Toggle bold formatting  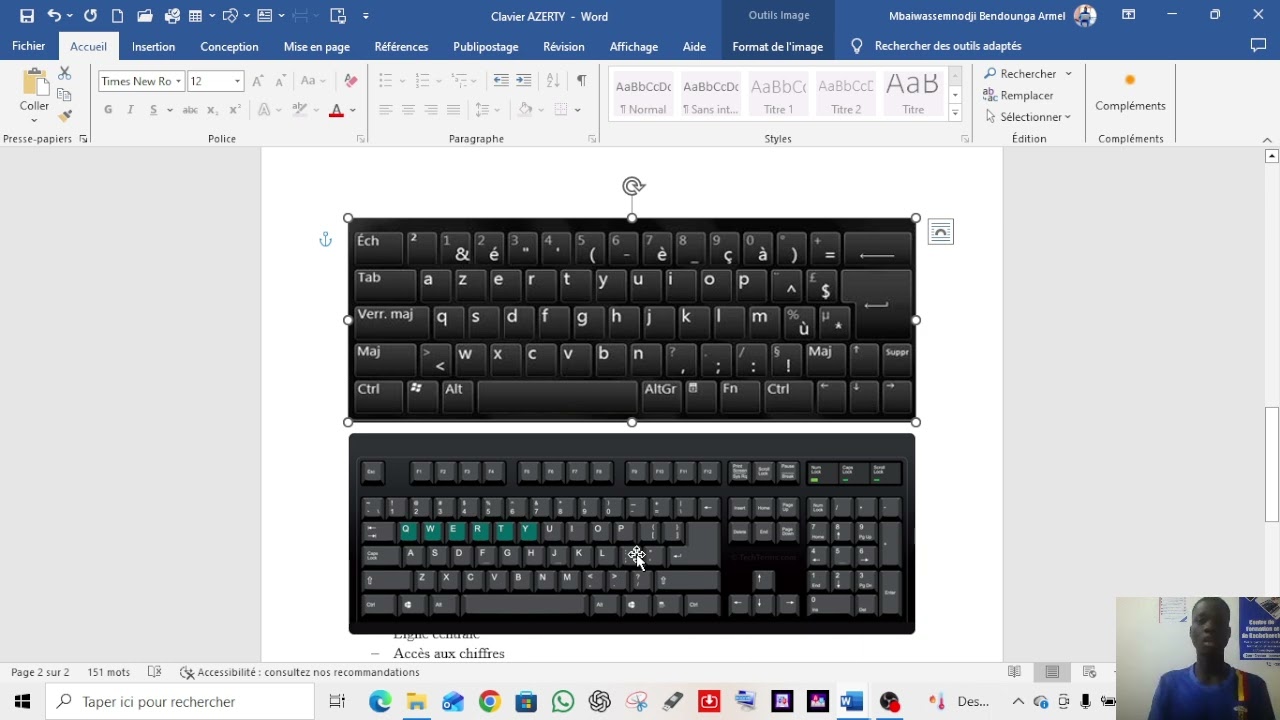pyautogui.click(x=108, y=110)
